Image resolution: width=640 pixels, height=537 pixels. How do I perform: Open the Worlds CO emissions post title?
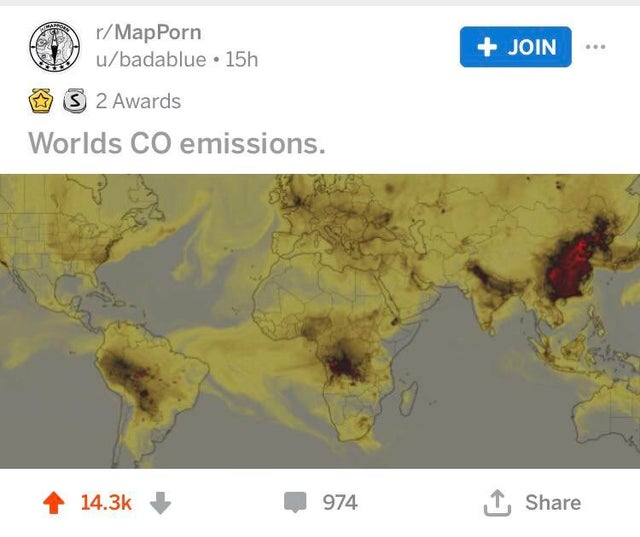pyautogui.click(x=177, y=143)
